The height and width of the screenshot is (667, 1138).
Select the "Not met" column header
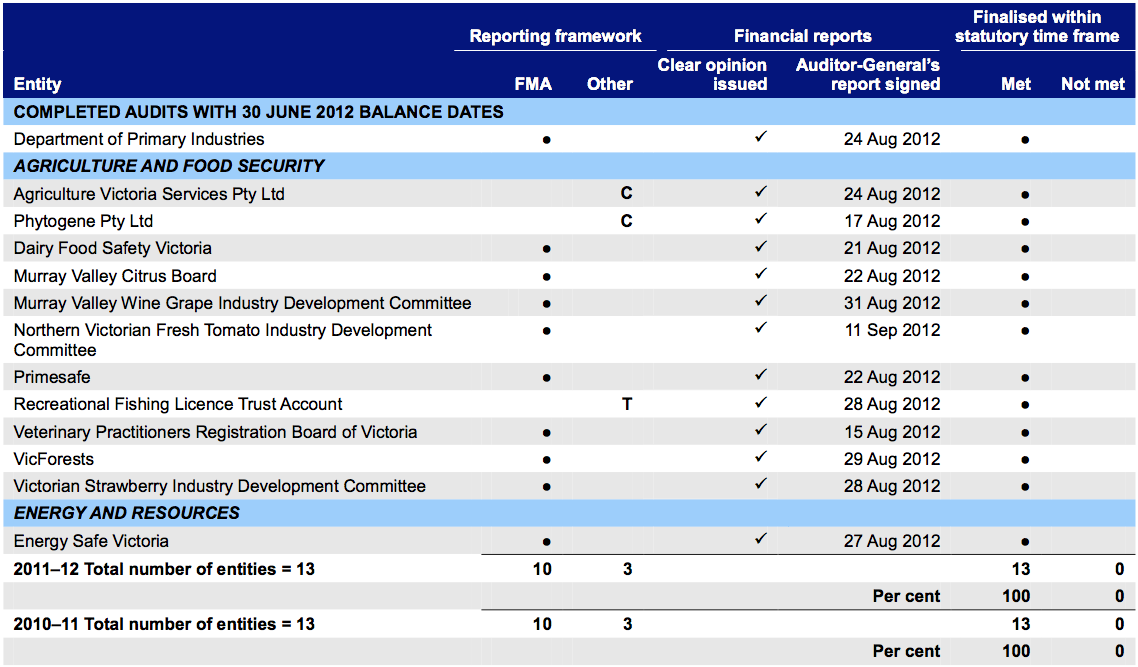(1093, 84)
